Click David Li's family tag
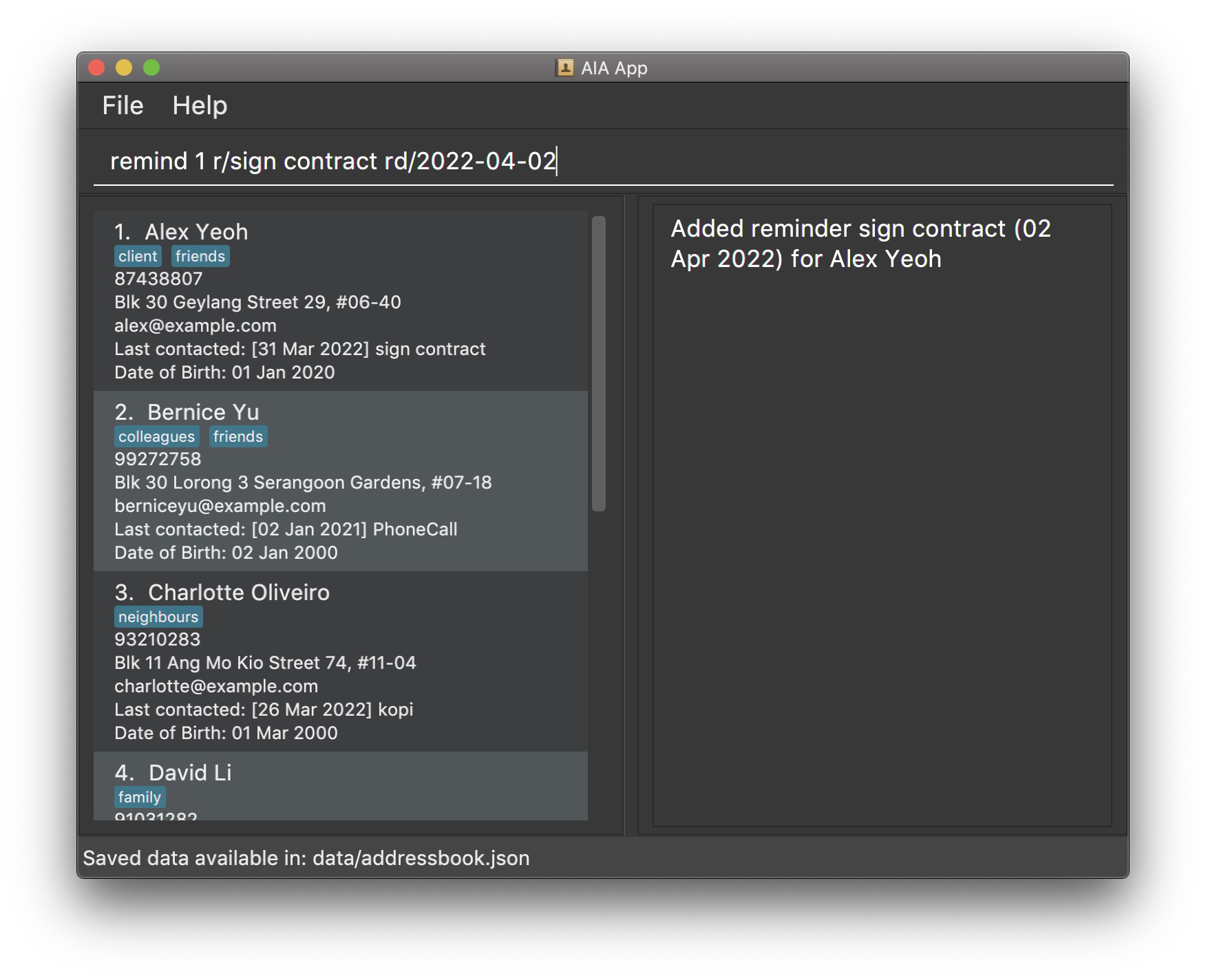Screen dimensions: 1206x980 pyautogui.click(x=140, y=797)
